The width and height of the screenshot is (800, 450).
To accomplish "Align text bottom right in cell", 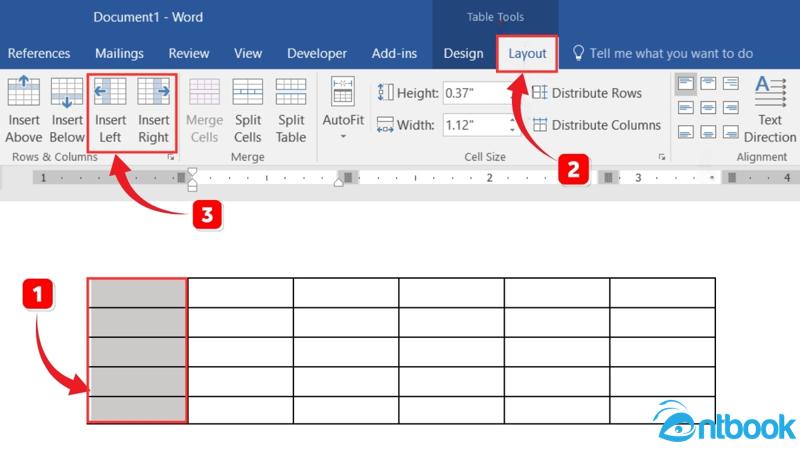I will tap(731, 132).
